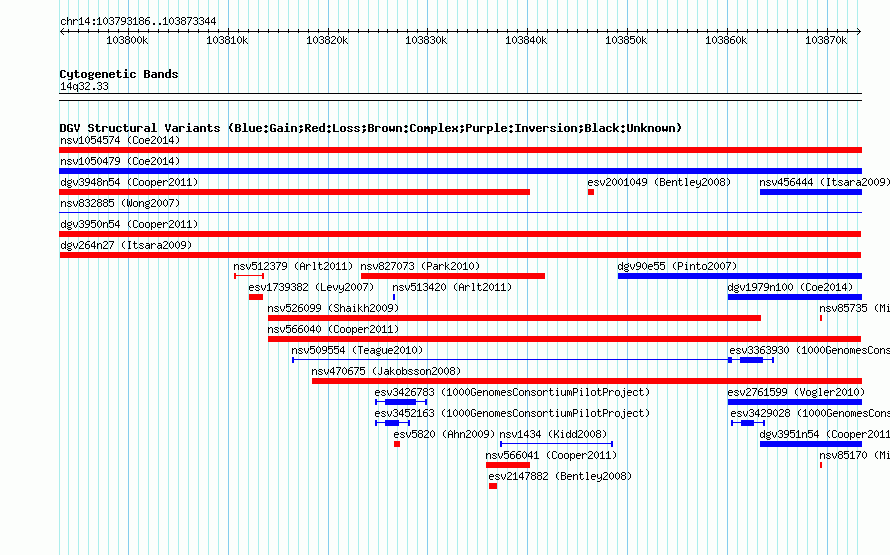Viewport: 890px width, 555px height.
Task: Click the dgv3951n54 blue bar
Action: click(811, 444)
